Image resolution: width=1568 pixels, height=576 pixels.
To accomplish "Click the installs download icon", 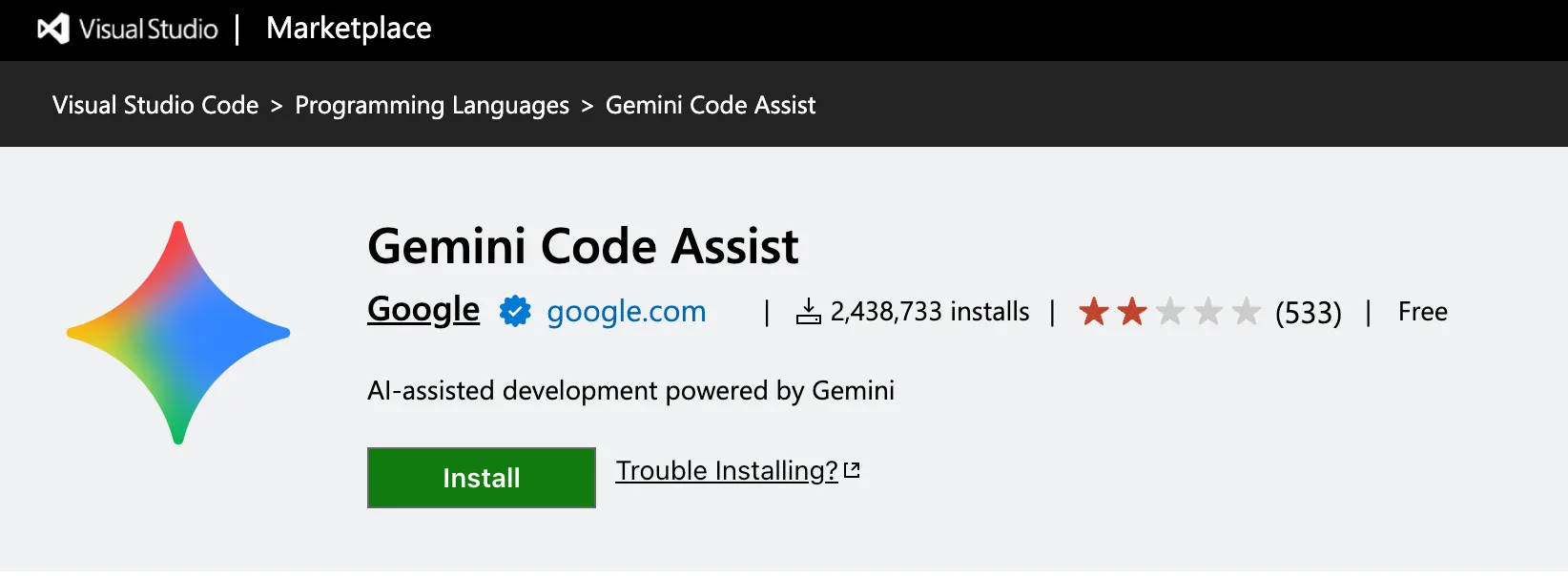I will (x=809, y=312).
